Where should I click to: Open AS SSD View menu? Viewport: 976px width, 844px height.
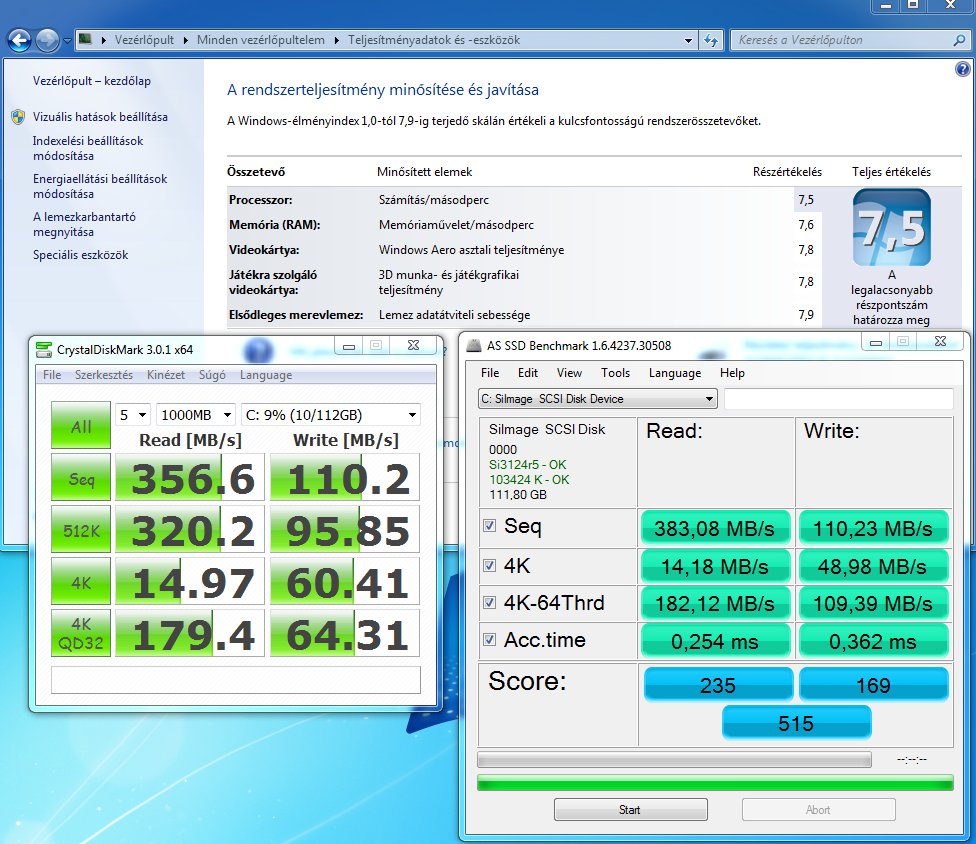click(x=569, y=373)
